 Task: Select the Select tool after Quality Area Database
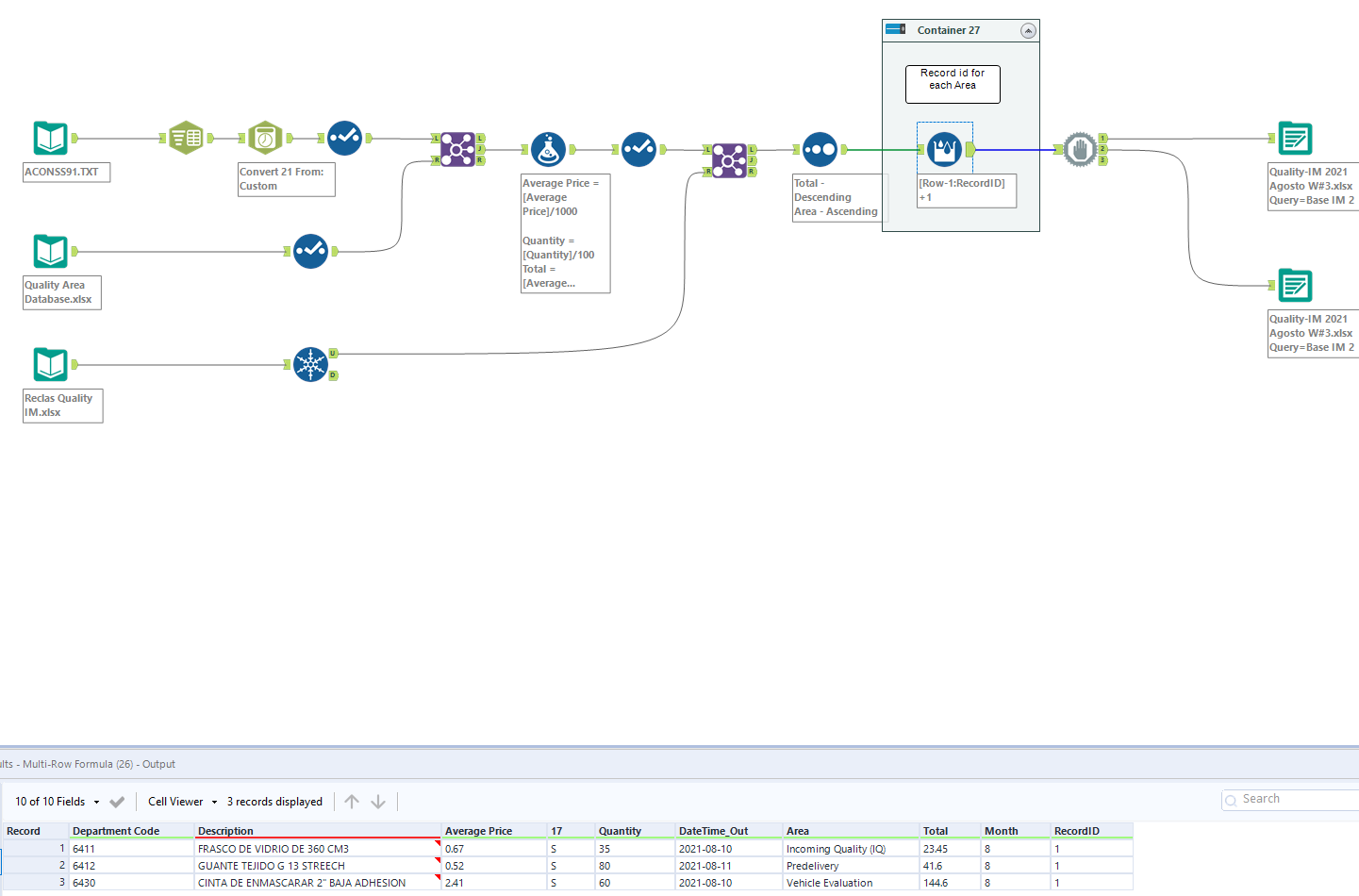point(311,251)
